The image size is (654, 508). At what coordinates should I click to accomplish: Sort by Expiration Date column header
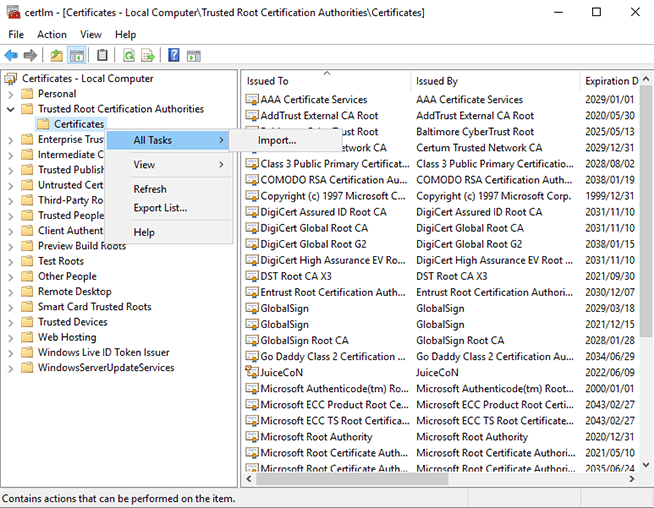(610, 80)
